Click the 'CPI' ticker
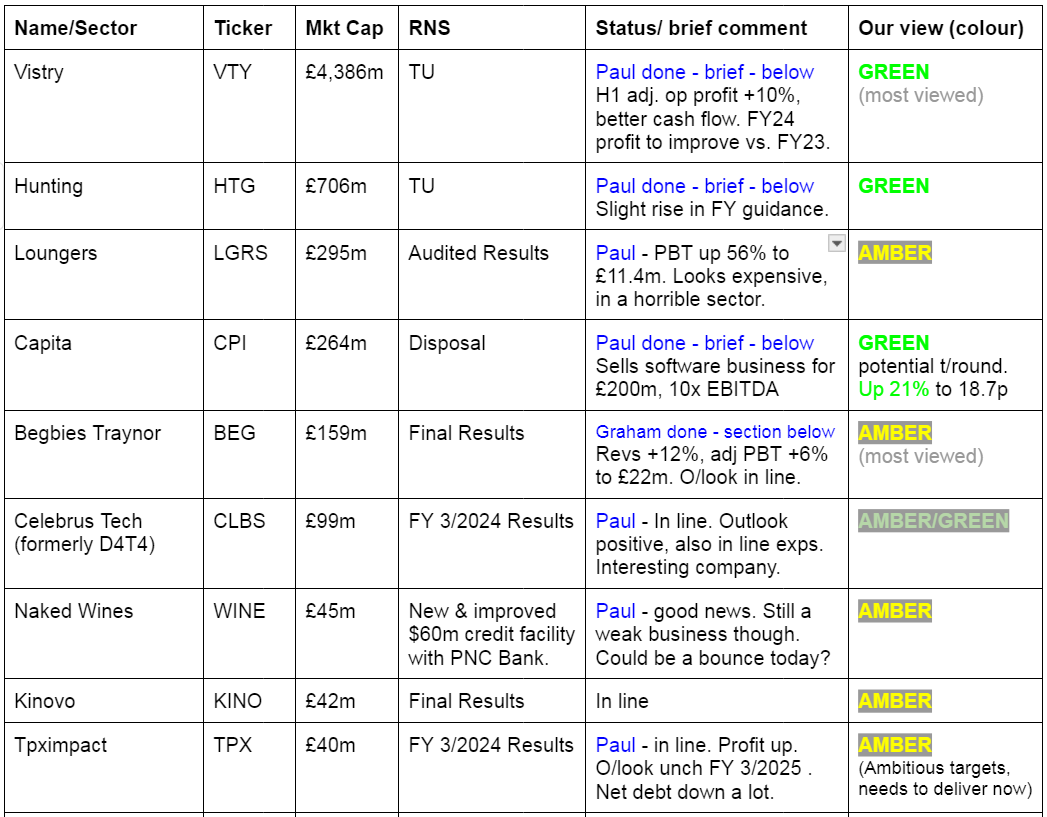This screenshot has height=817, width=1047. pos(230,343)
